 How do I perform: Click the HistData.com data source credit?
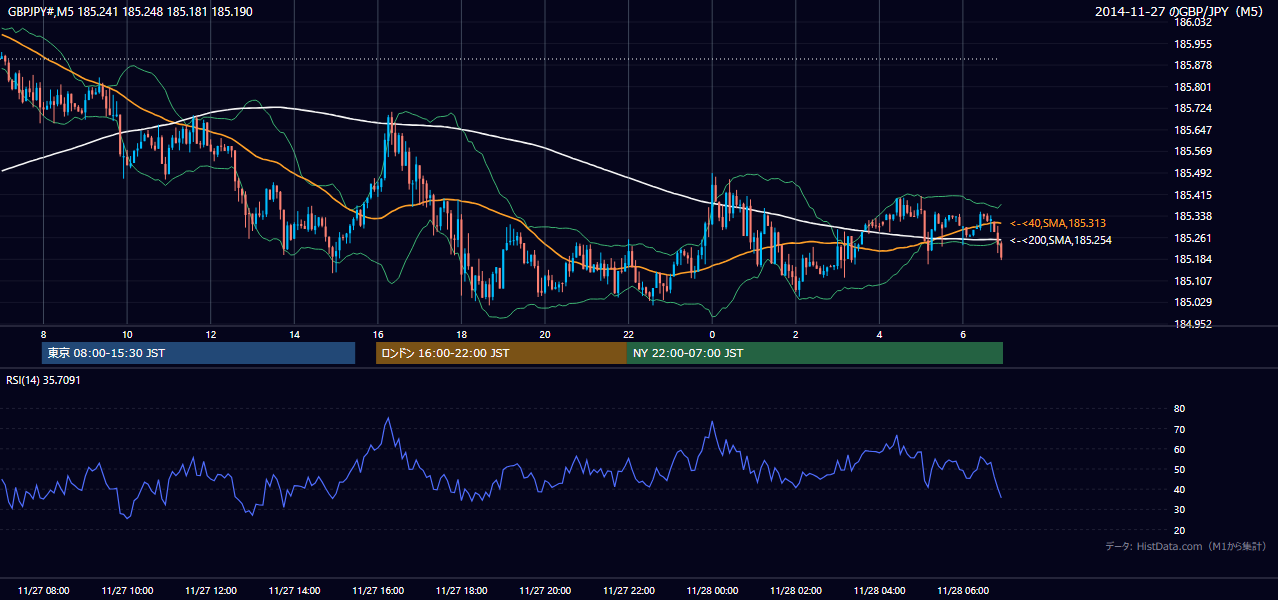coord(1186,546)
